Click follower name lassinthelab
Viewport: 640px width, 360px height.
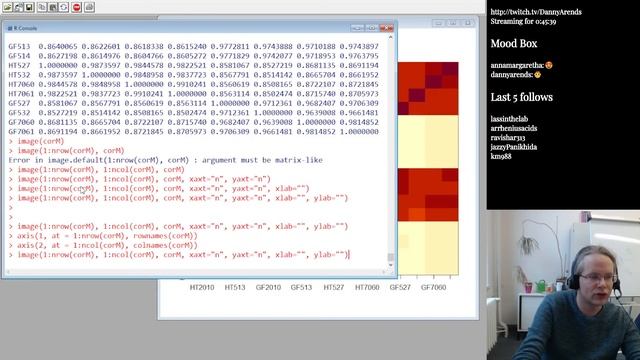tap(509, 119)
